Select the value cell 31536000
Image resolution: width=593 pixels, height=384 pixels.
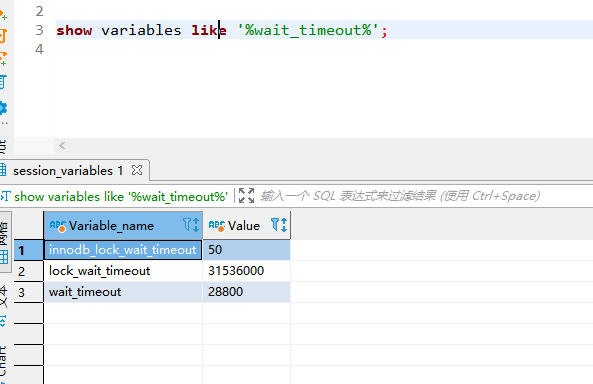point(246,271)
